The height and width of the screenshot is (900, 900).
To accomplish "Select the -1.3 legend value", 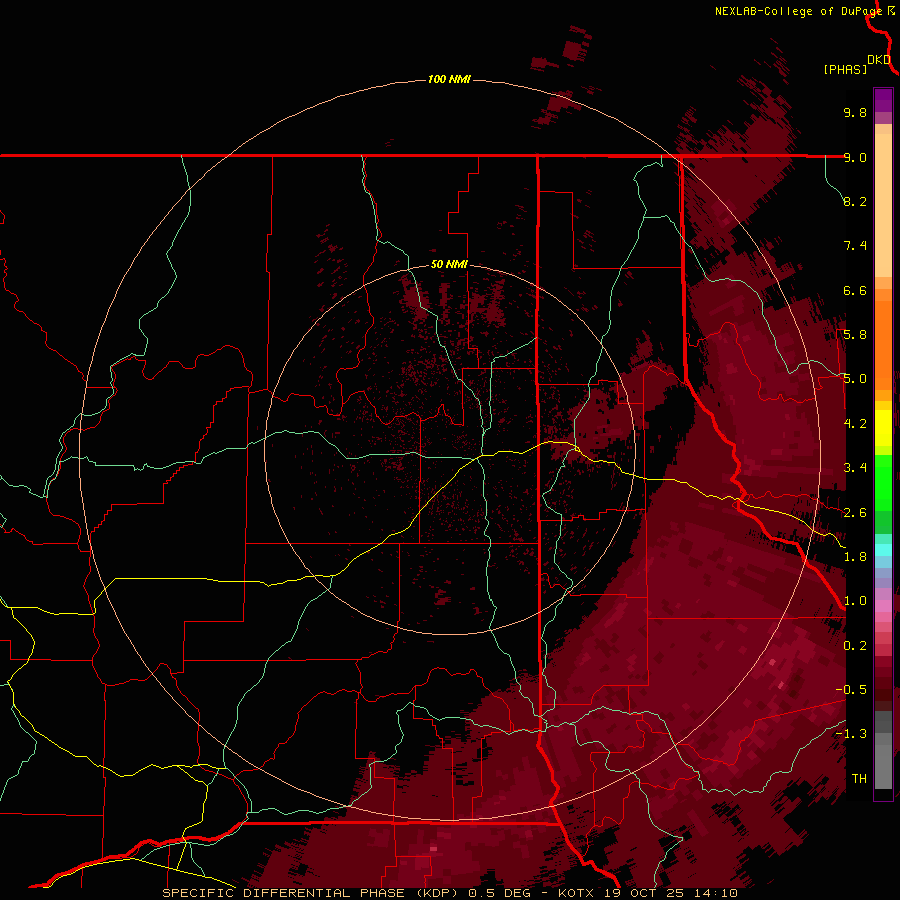I will pos(851,734).
